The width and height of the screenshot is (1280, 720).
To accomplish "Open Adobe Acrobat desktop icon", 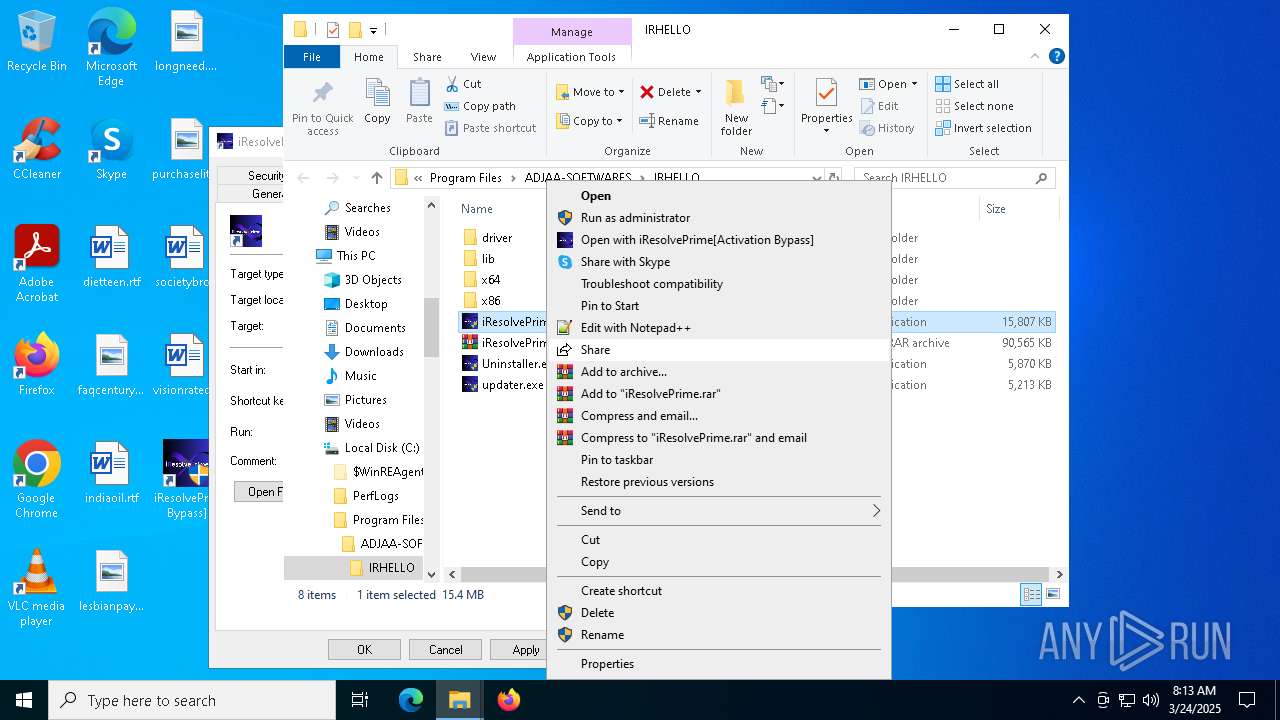I will pyautogui.click(x=36, y=264).
